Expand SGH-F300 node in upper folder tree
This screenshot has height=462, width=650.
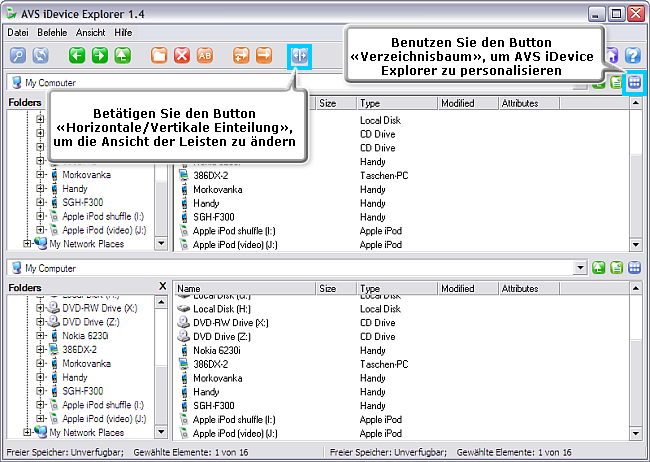(40, 202)
